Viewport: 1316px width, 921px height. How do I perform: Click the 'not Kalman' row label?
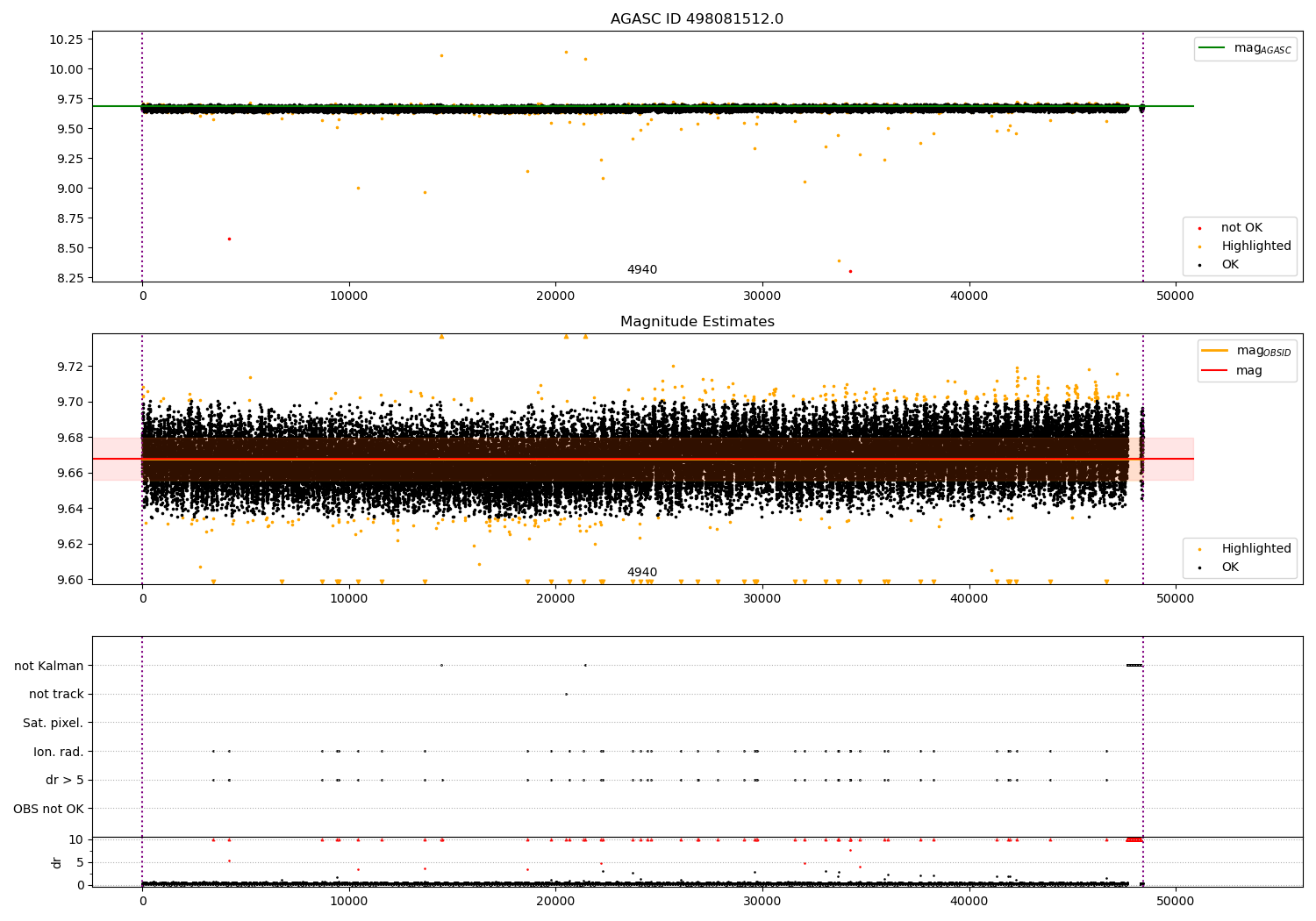49,666
